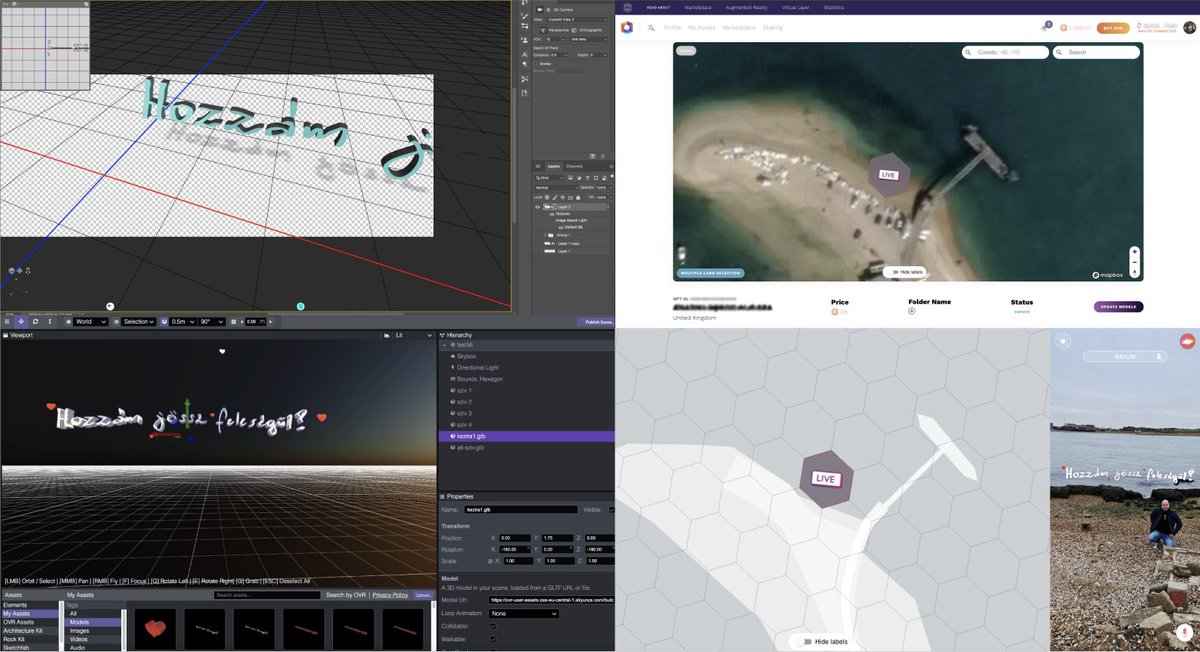Click the UPDATE MERKLE button
Image resolution: width=1200 pixels, height=652 pixels.
tap(1119, 307)
